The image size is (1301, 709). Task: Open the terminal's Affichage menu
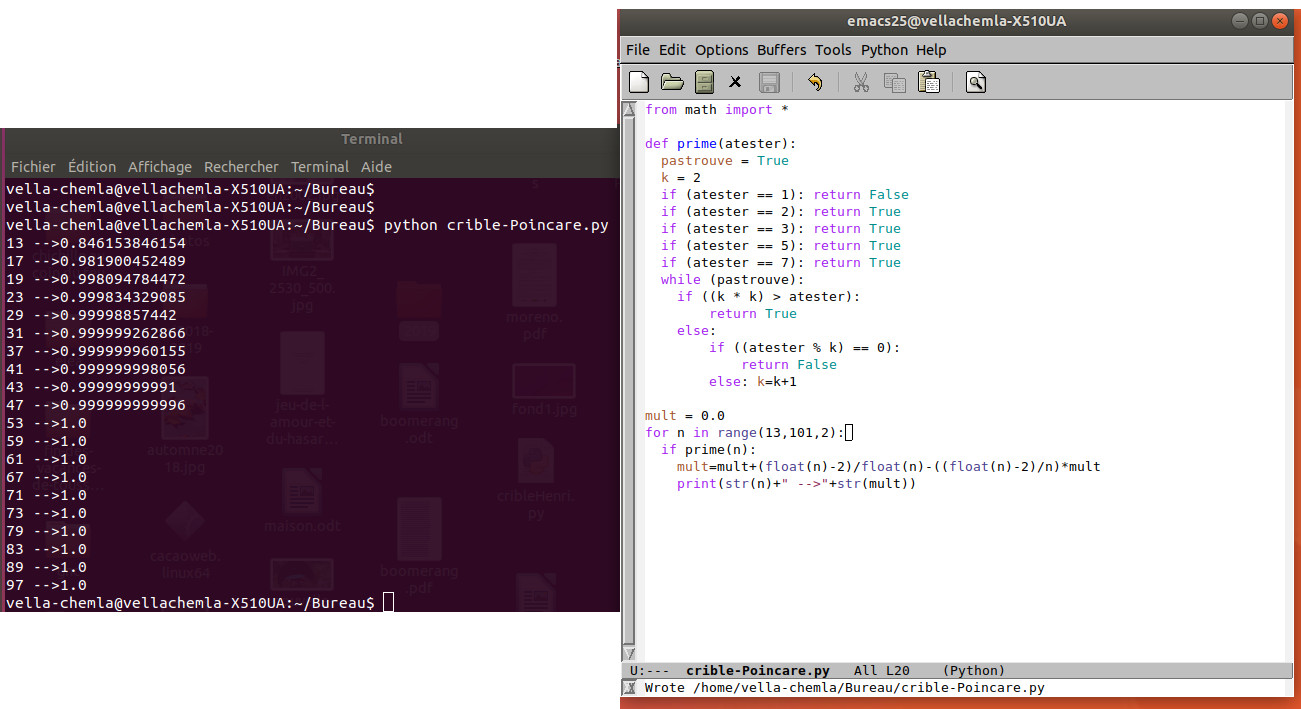[x=159, y=167]
